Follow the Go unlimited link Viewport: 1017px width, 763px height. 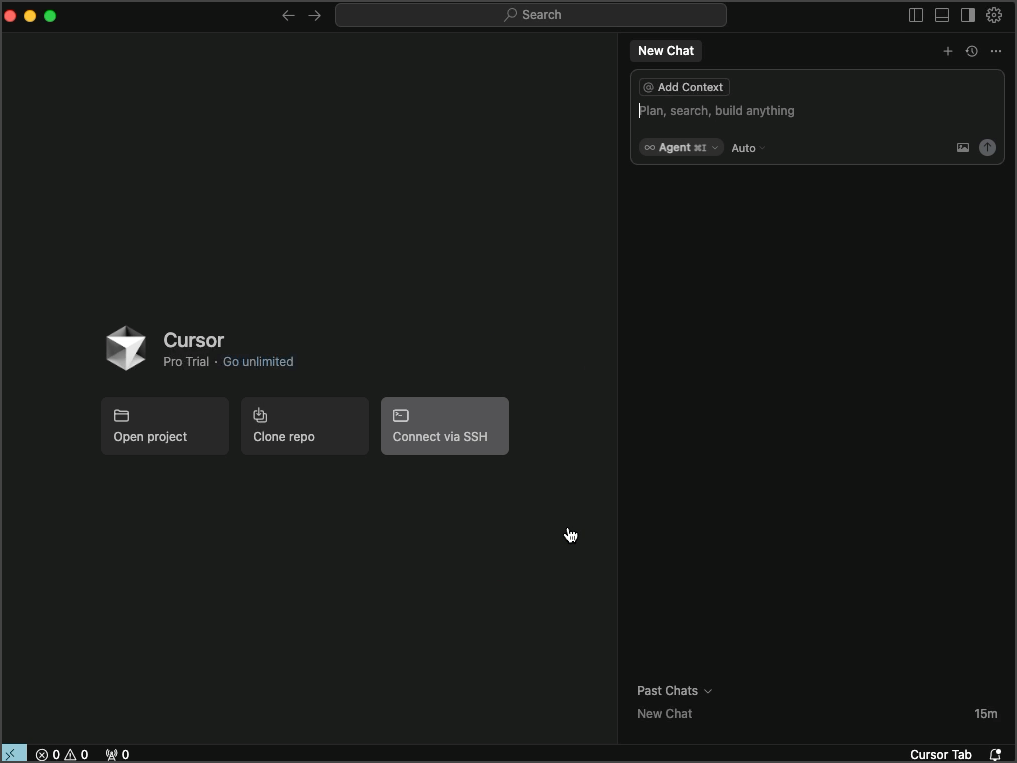tap(258, 361)
